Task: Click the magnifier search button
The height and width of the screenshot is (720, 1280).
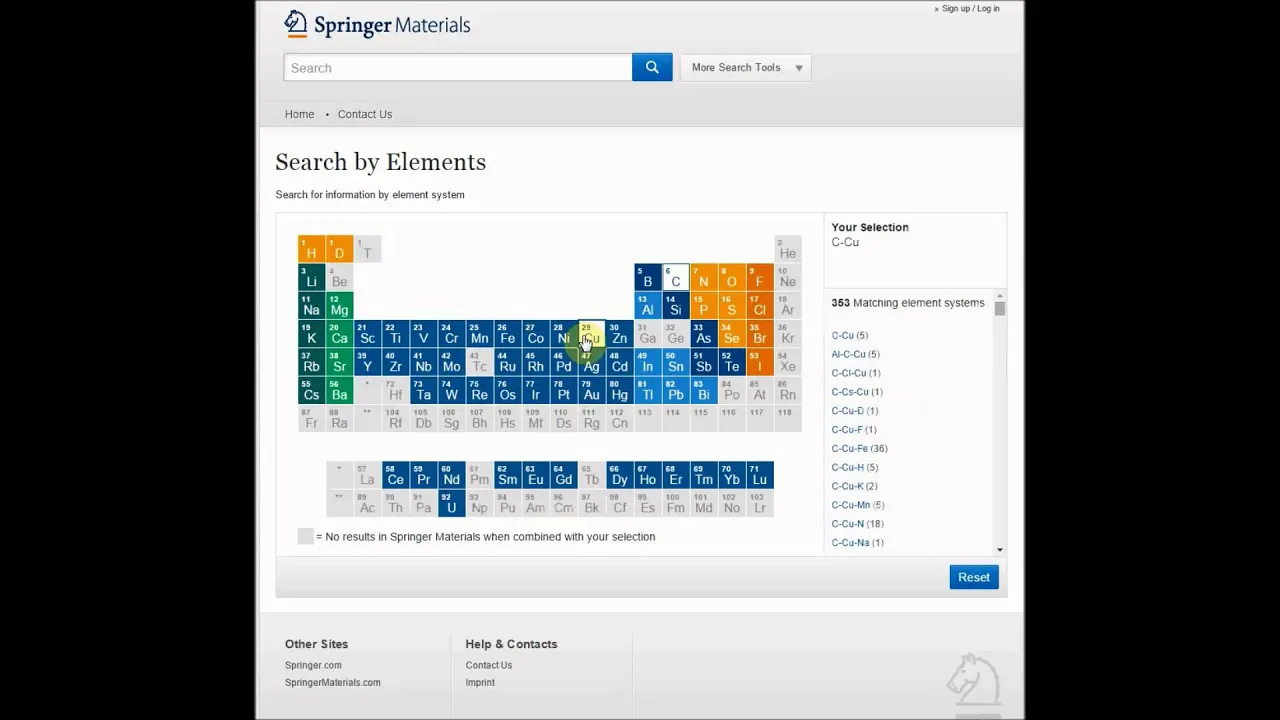Action: pos(652,67)
